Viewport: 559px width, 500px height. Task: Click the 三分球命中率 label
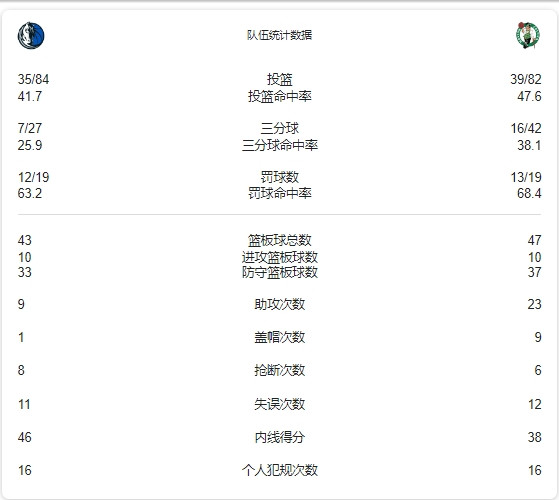[x=280, y=145]
